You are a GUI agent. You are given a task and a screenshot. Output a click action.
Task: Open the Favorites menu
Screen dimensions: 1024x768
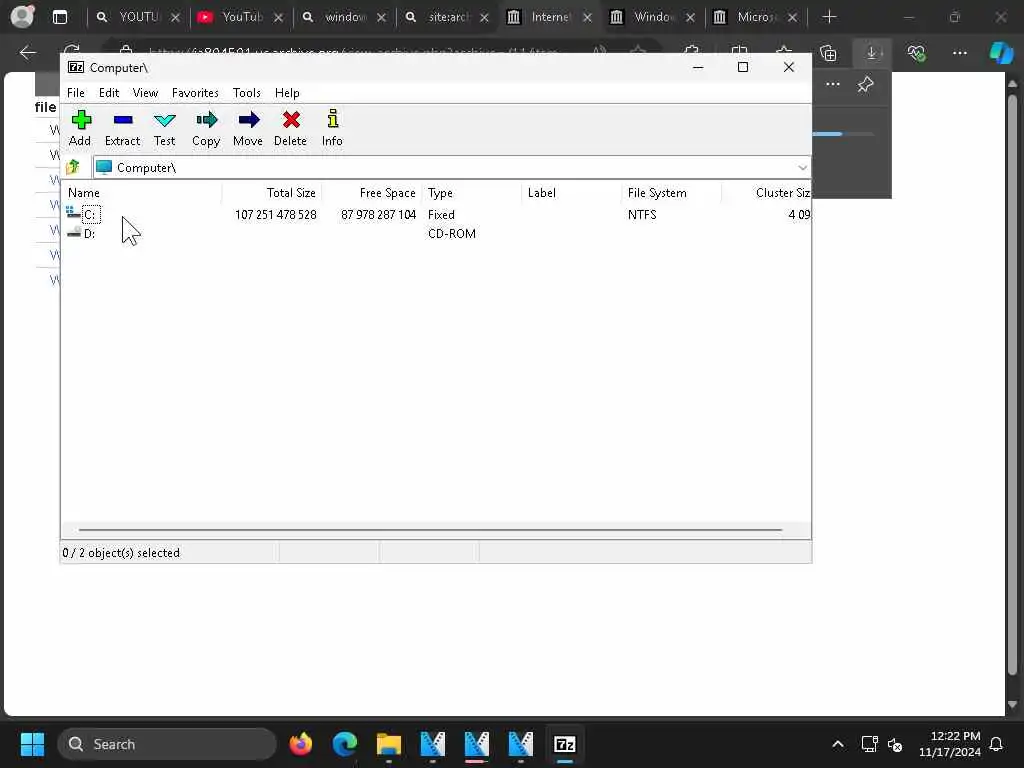(195, 93)
